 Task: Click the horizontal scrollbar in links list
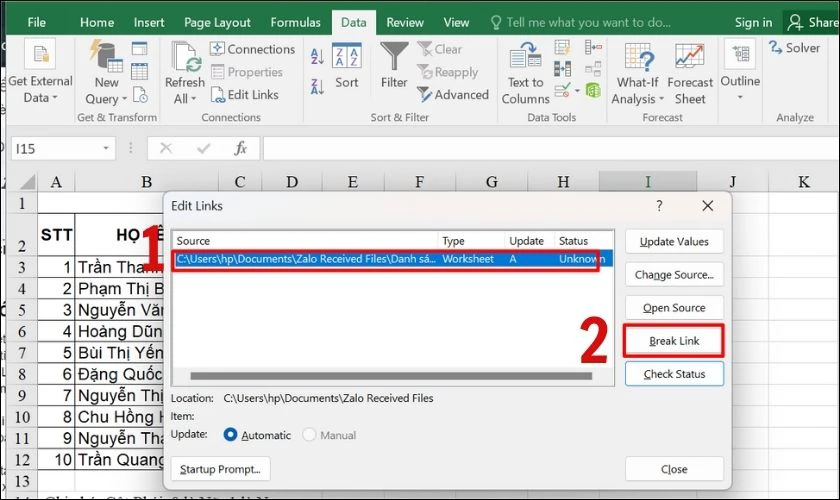click(x=391, y=376)
